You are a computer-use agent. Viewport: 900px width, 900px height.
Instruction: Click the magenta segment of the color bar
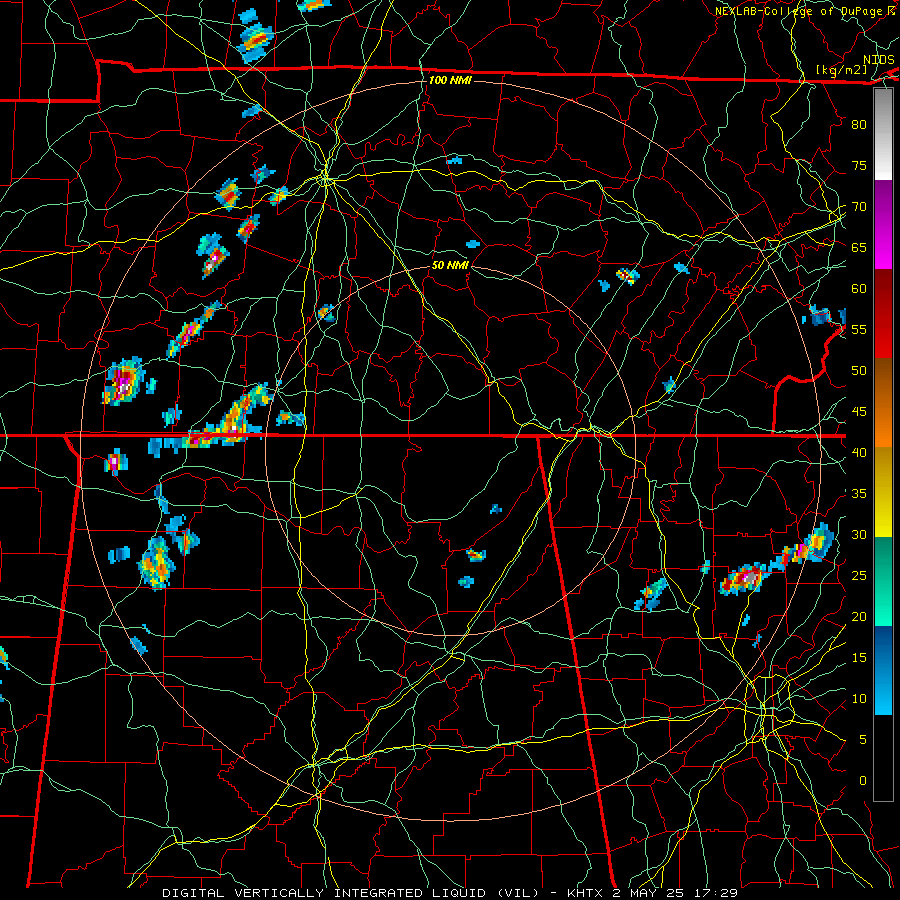pos(883,225)
